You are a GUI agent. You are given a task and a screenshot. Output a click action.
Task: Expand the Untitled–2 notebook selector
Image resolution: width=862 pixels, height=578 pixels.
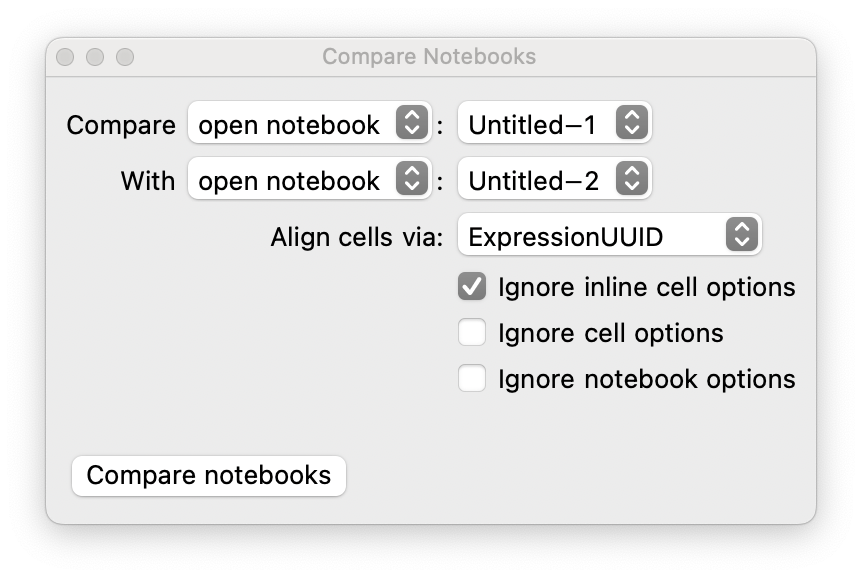pyautogui.click(x=554, y=180)
